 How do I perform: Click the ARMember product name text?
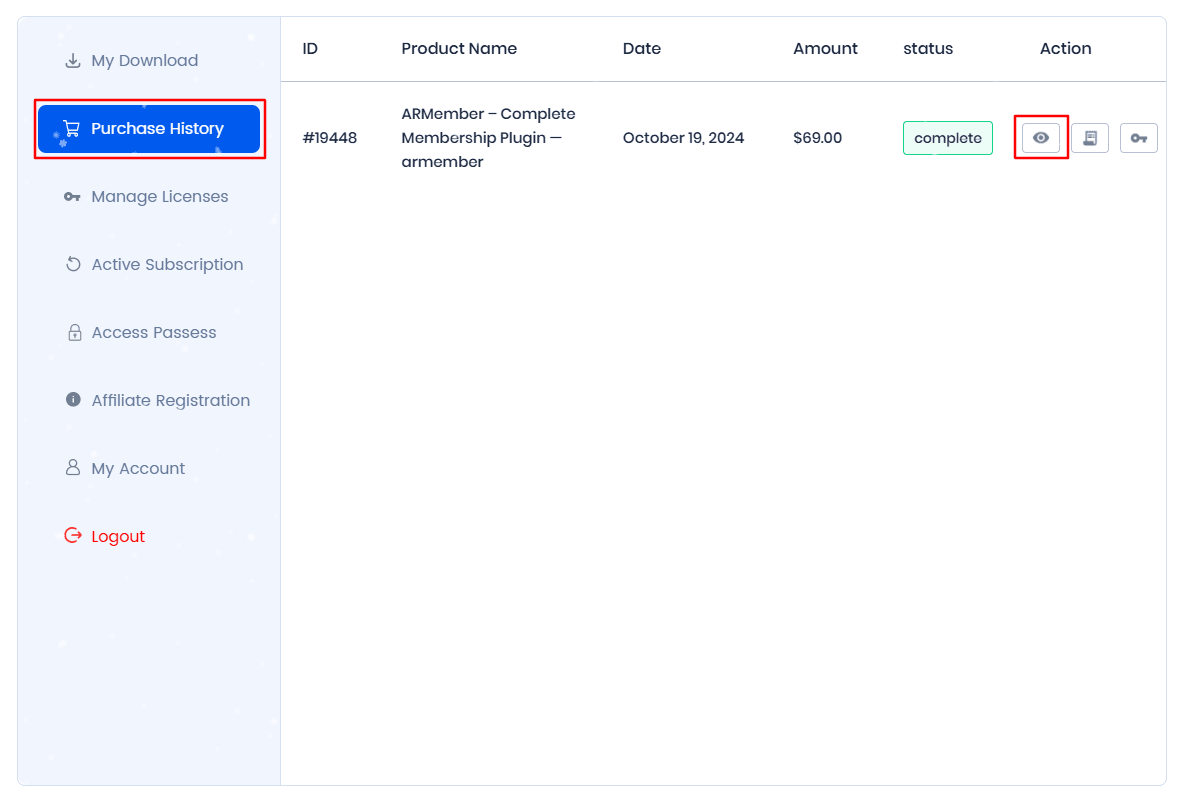[x=488, y=138]
